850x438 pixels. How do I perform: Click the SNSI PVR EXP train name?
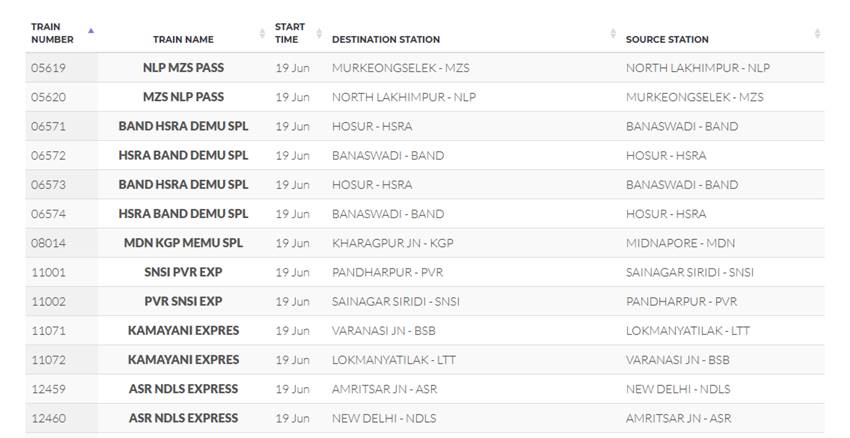tap(183, 272)
